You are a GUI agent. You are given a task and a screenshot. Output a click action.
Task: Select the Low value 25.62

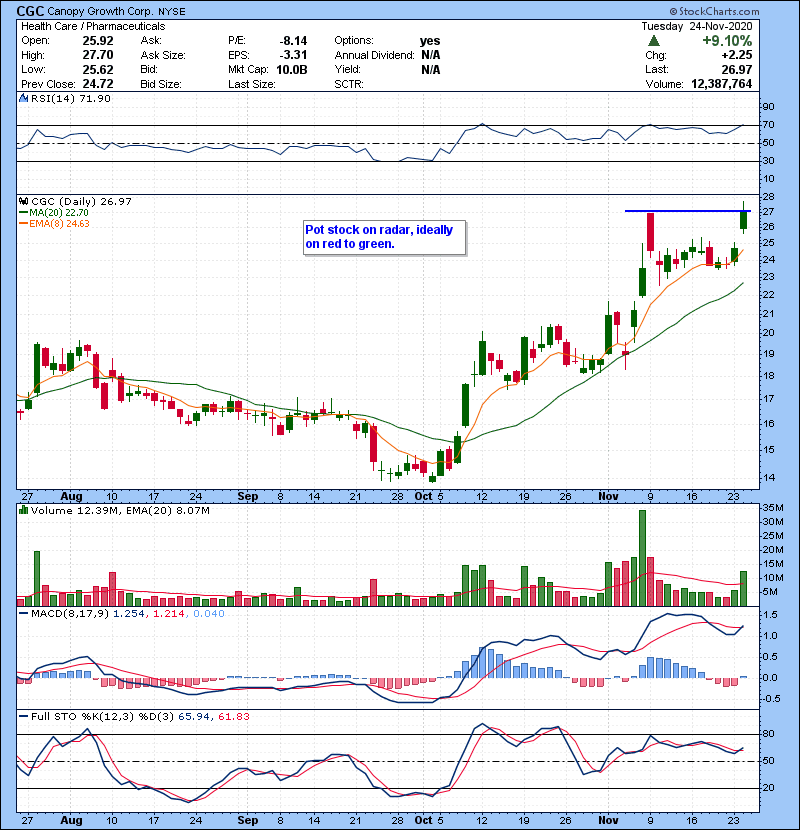coord(98,69)
